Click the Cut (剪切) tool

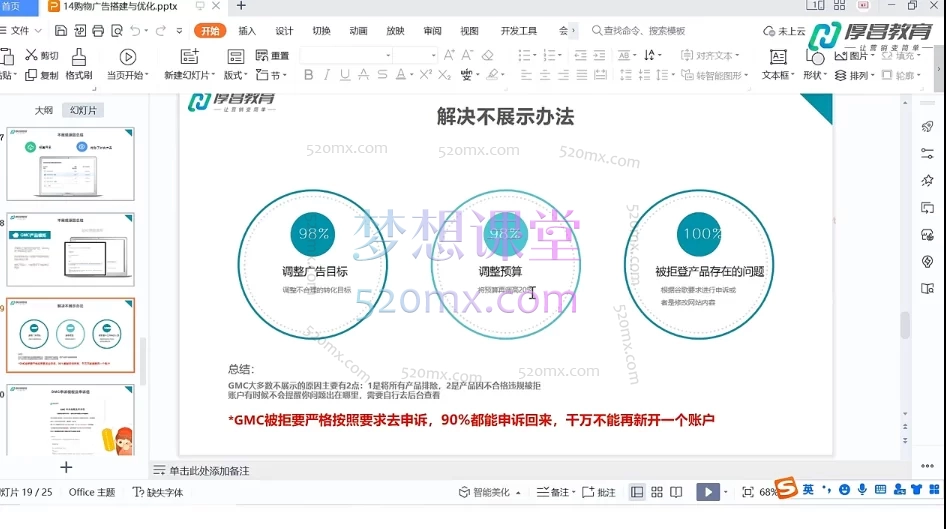42,55
